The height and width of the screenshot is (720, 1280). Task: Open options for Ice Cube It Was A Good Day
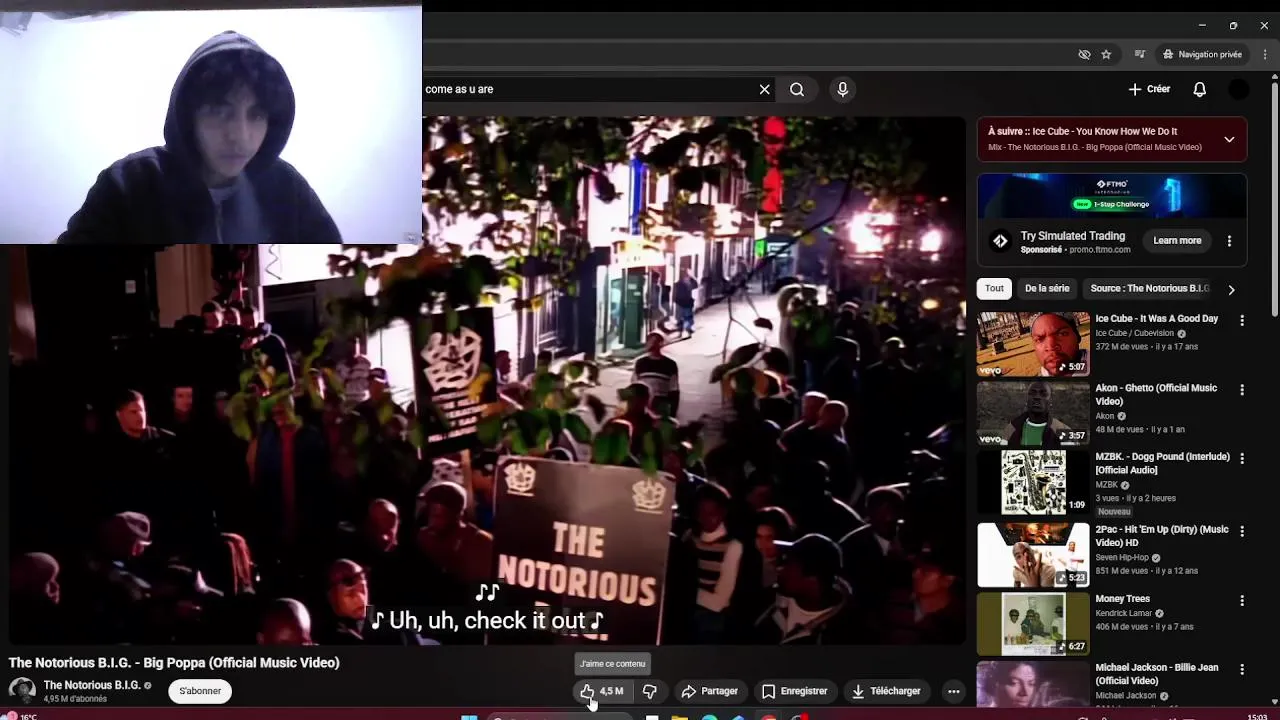1242,321
